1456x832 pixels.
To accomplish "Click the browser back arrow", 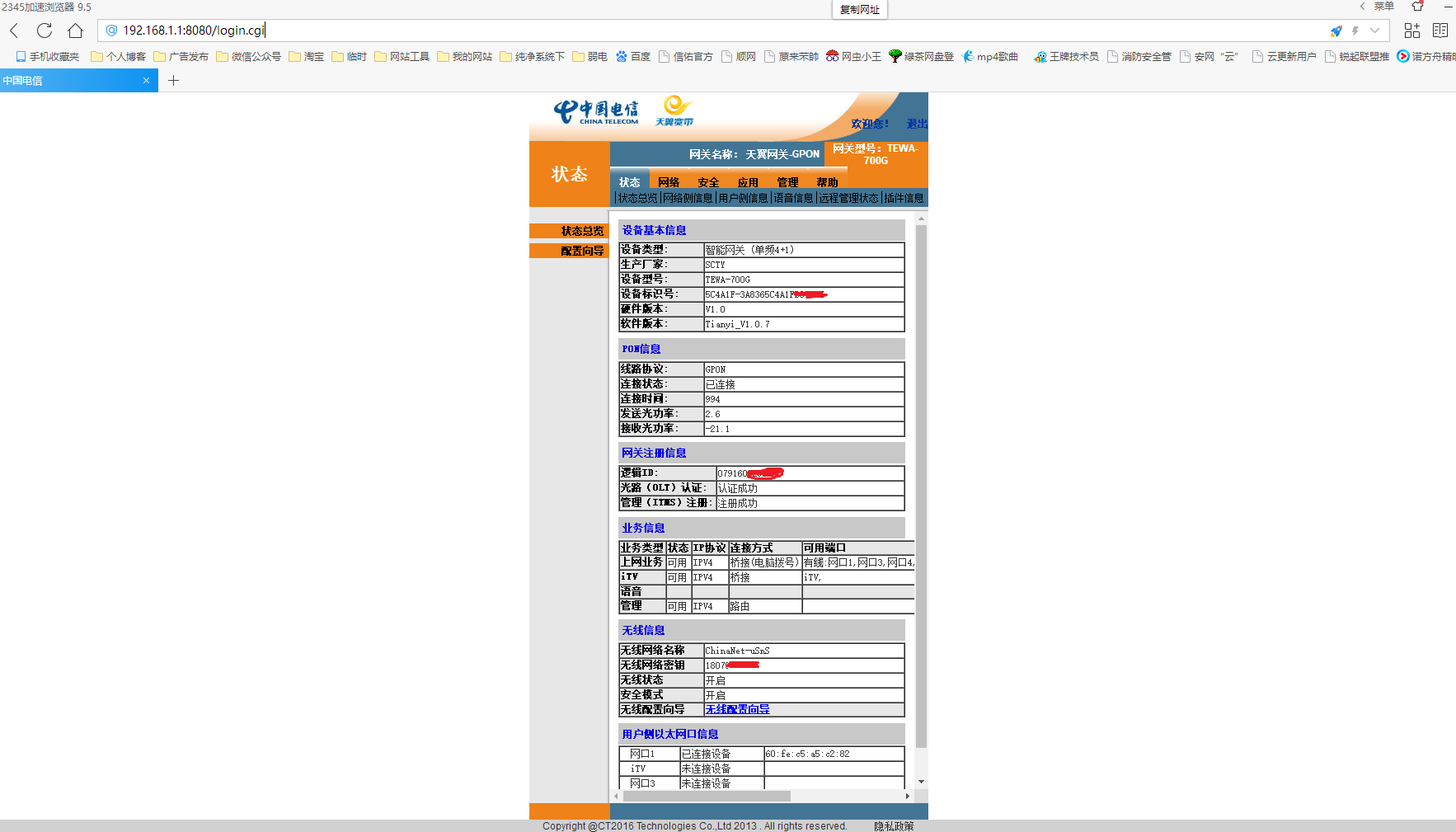I will coord(14,31).
